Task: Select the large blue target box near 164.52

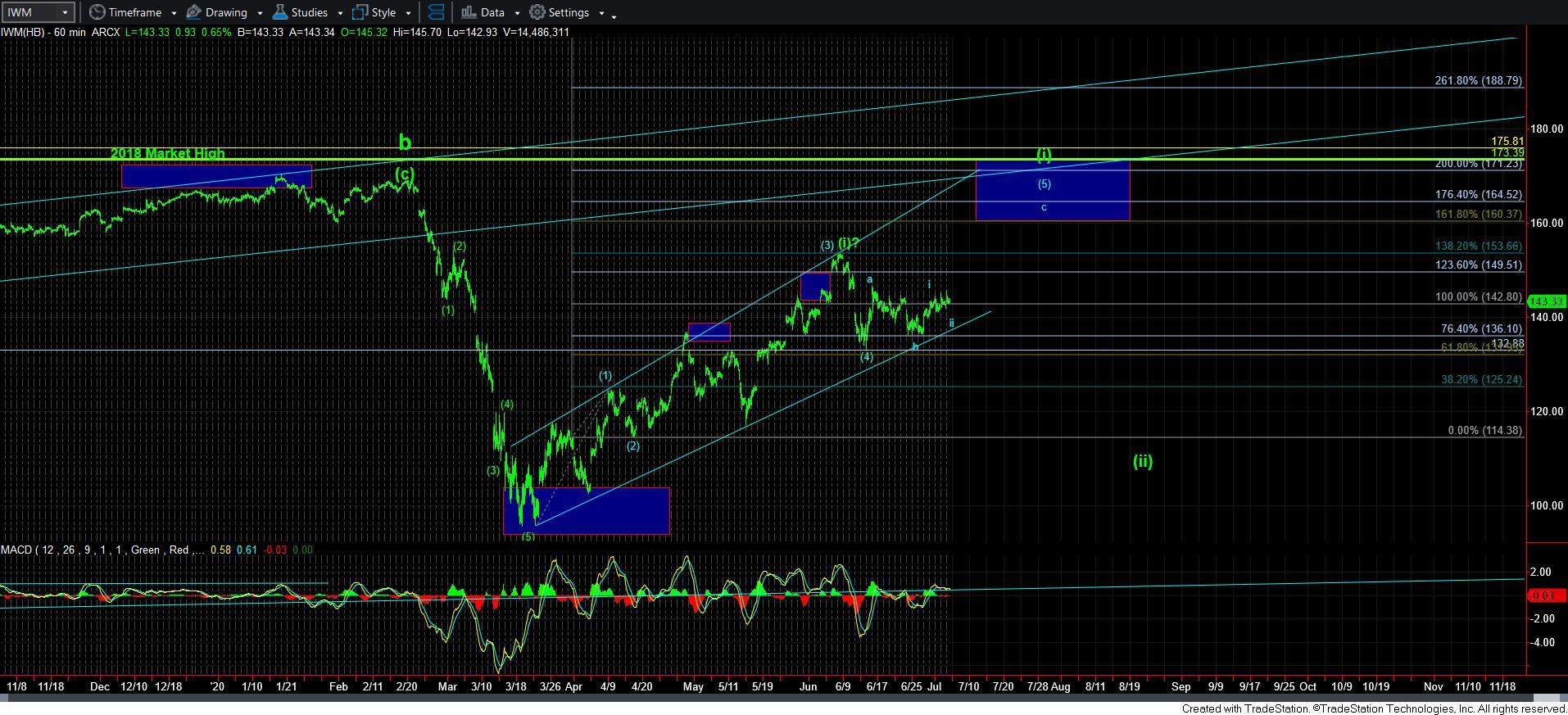Action: pos(1052,190)
